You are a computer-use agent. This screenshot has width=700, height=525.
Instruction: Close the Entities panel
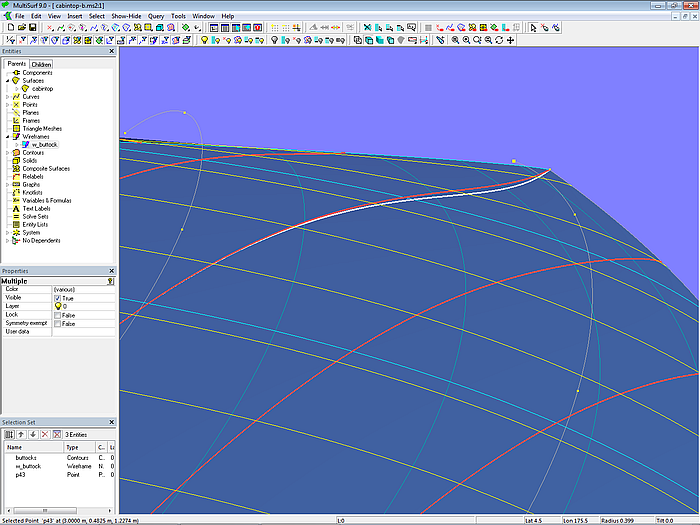point(111,51)
